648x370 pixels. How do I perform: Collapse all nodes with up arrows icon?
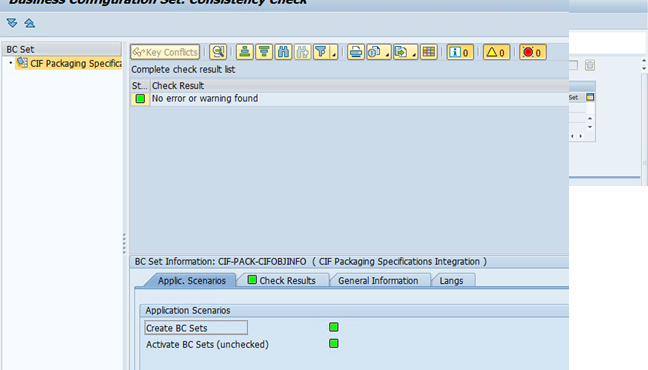point(29,23)
